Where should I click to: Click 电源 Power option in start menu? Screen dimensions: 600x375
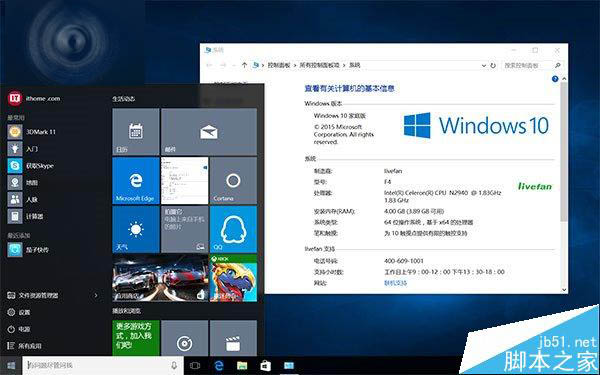click(19, 329)
